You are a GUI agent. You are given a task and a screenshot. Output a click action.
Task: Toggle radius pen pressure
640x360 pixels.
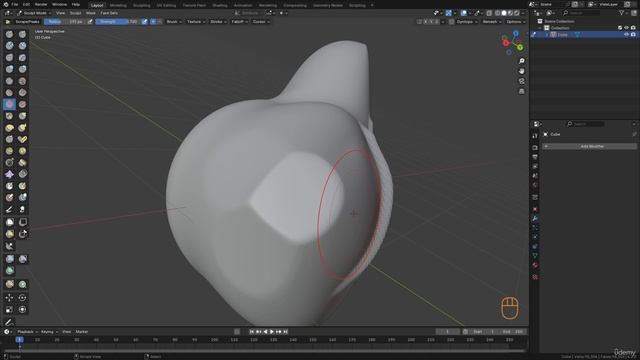[x=90, y=22]
